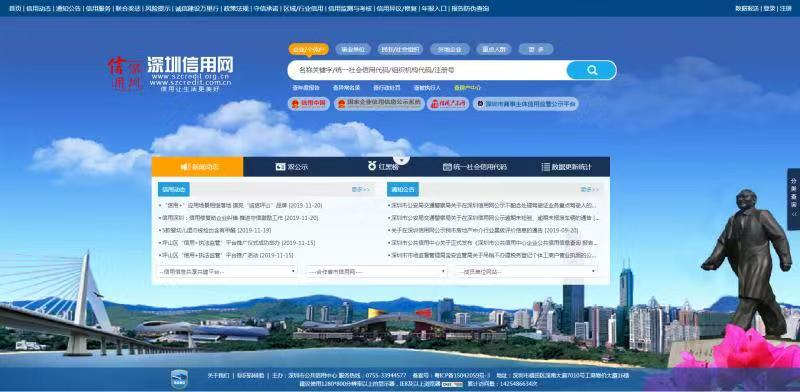Open the 双公示 tab
The image size is (800, 392).
[x=292, y=167]
